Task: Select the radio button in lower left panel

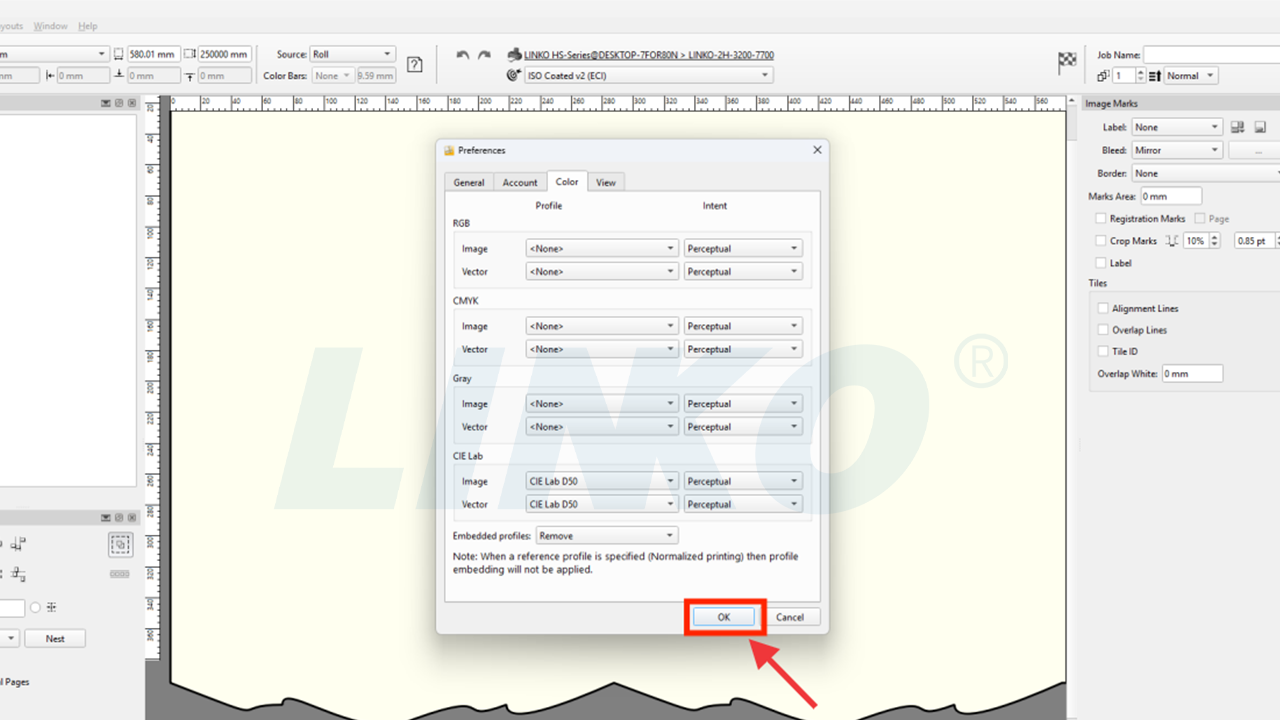Action: [35, 607]
